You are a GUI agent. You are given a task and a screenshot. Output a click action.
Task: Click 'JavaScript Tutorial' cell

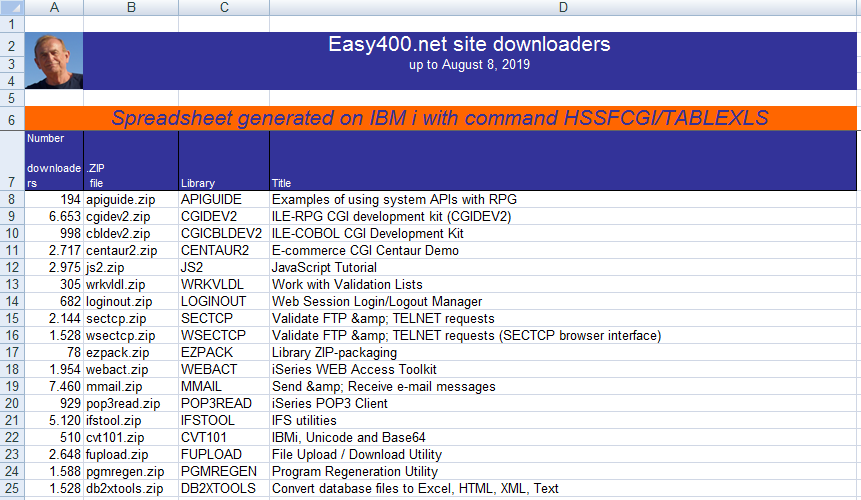point(563,267)
